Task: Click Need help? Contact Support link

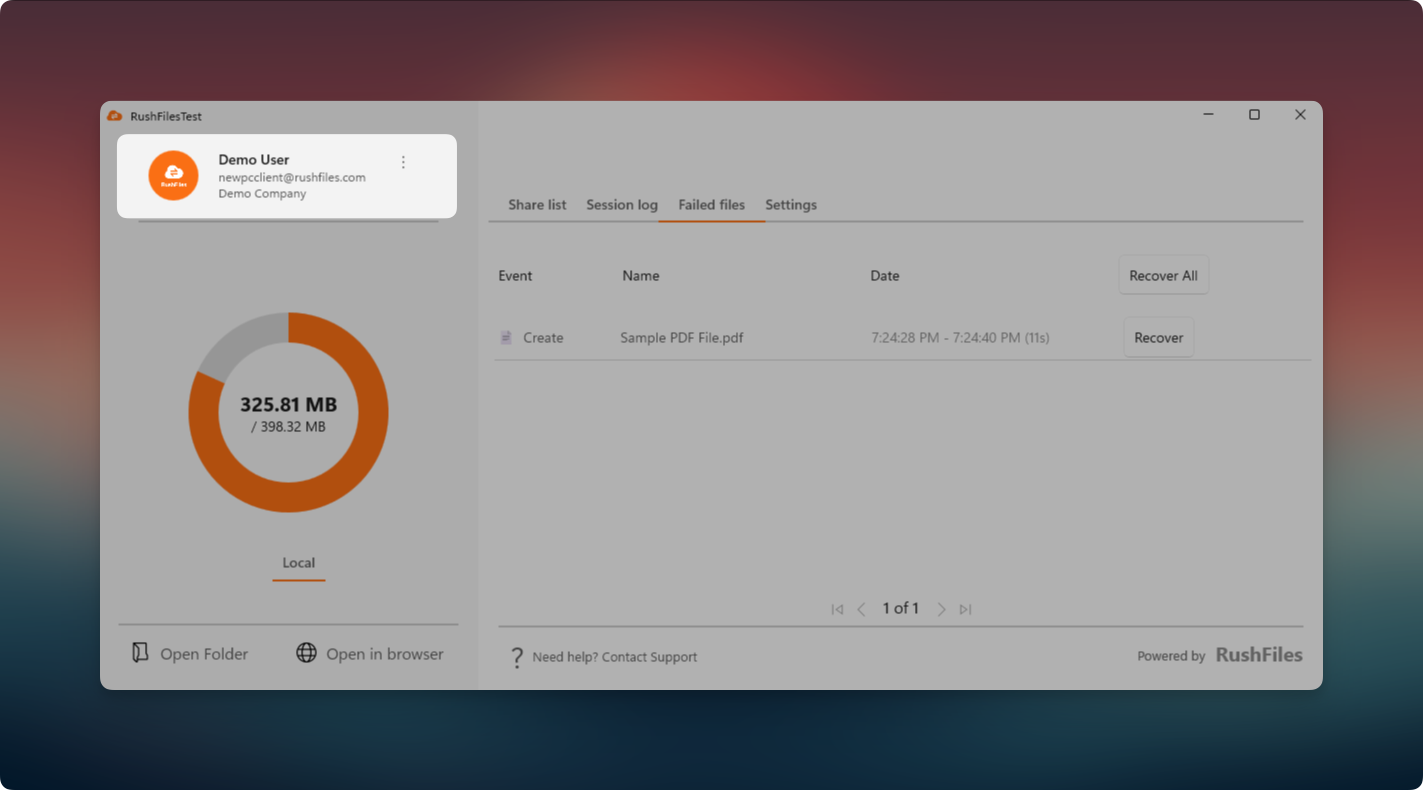Action: (x=615, y=657)
